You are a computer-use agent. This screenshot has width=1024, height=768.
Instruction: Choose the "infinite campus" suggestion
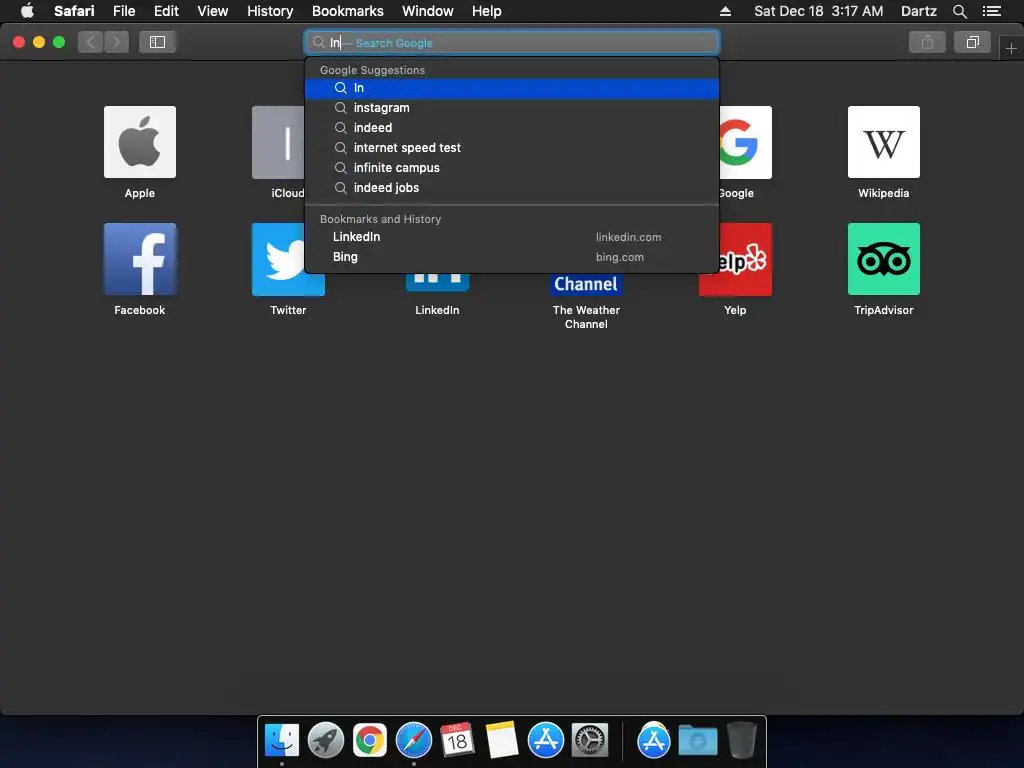[512, 168]
